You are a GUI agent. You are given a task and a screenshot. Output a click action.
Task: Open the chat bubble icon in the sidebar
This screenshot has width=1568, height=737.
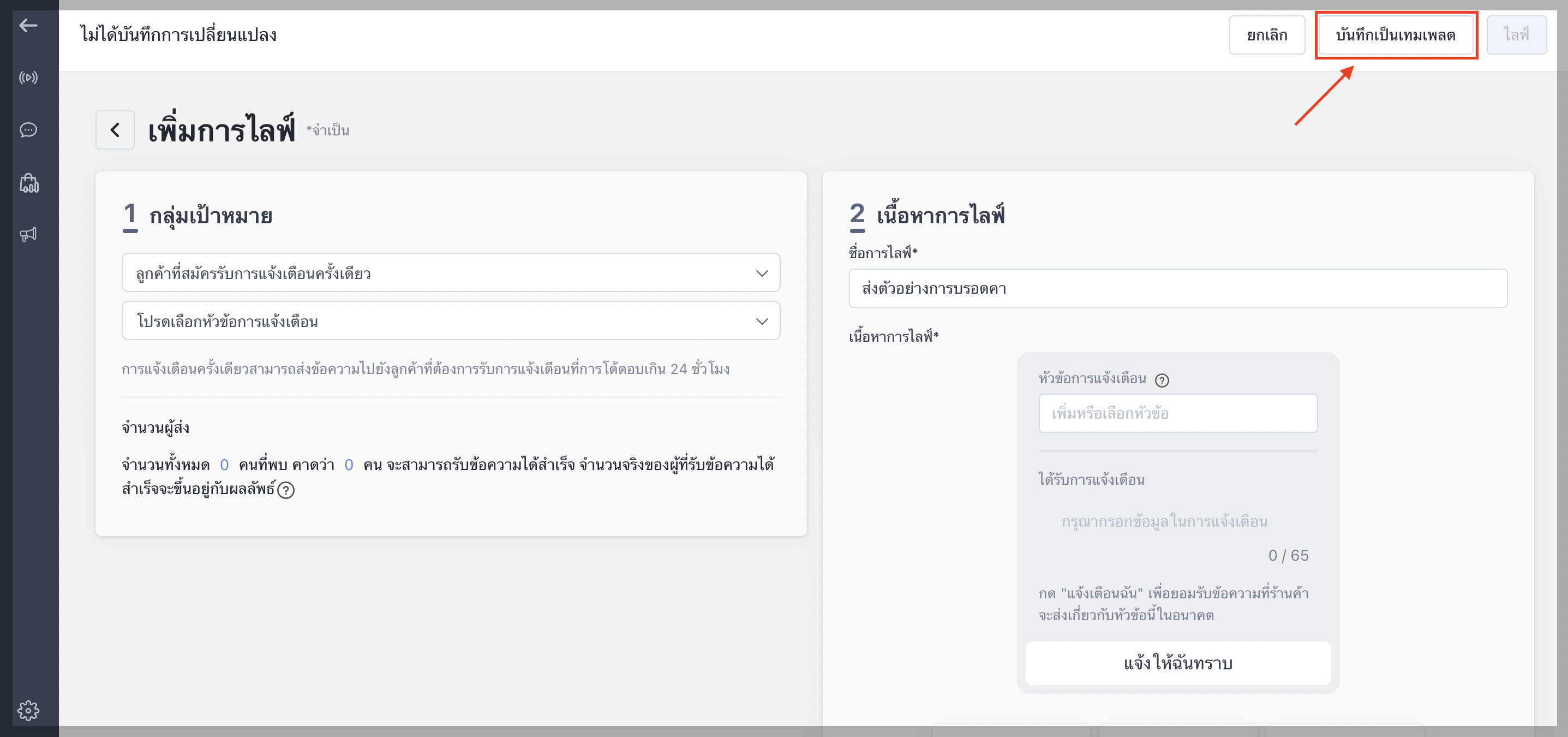(28, 130)
